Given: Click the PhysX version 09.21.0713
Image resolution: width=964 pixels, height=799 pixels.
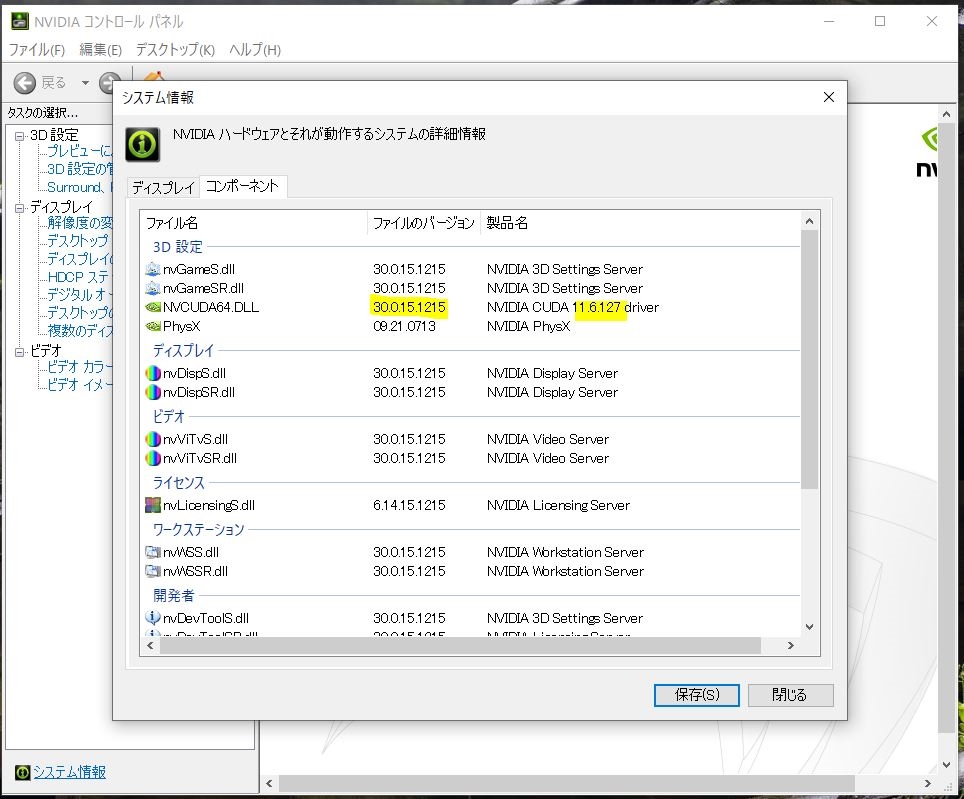Looking at the screenshot, I should [404, 326].
